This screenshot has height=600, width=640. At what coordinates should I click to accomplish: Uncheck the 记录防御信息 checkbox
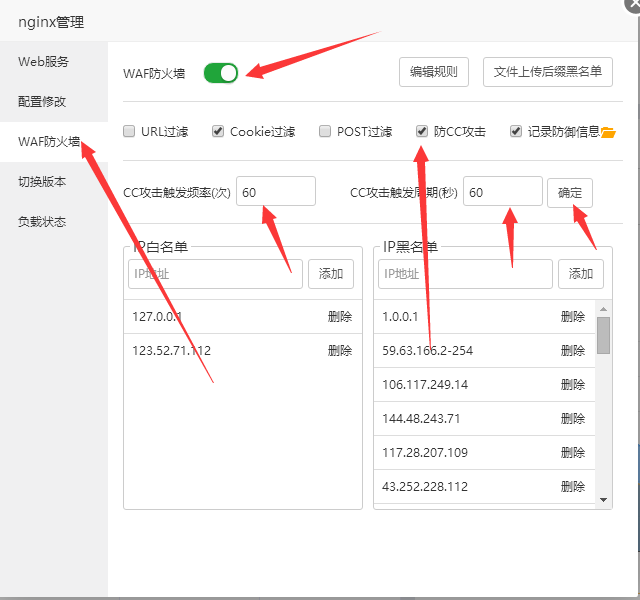tap(516, 131)
